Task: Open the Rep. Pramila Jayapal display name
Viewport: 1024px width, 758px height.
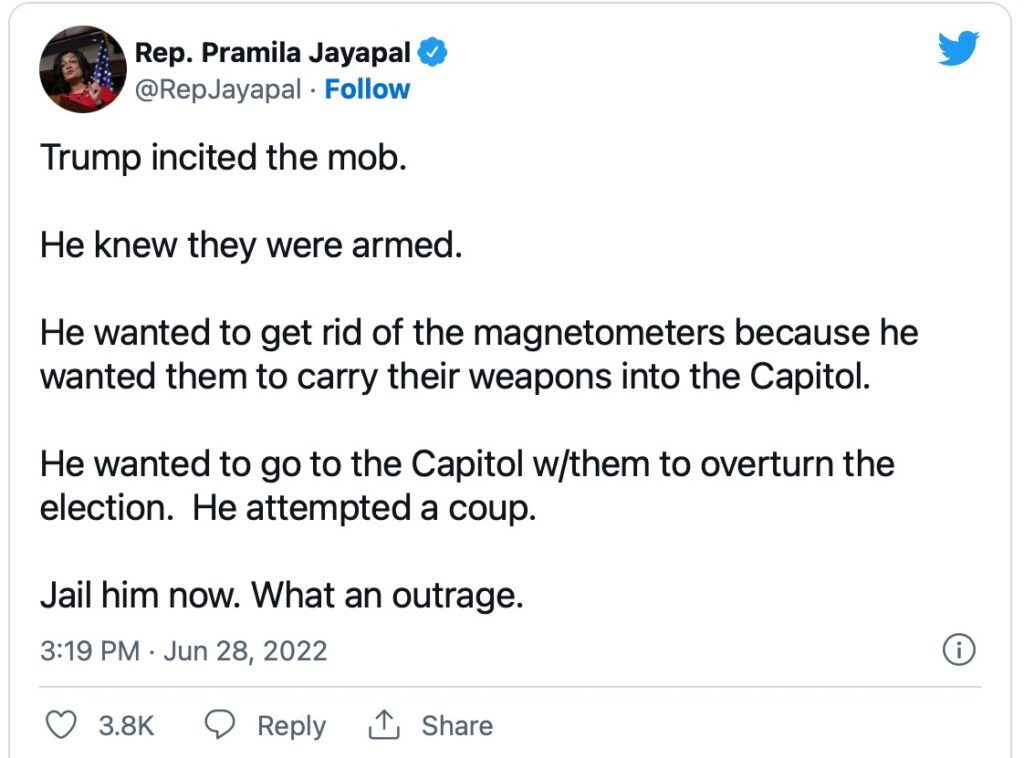Action: click(271, 52)
